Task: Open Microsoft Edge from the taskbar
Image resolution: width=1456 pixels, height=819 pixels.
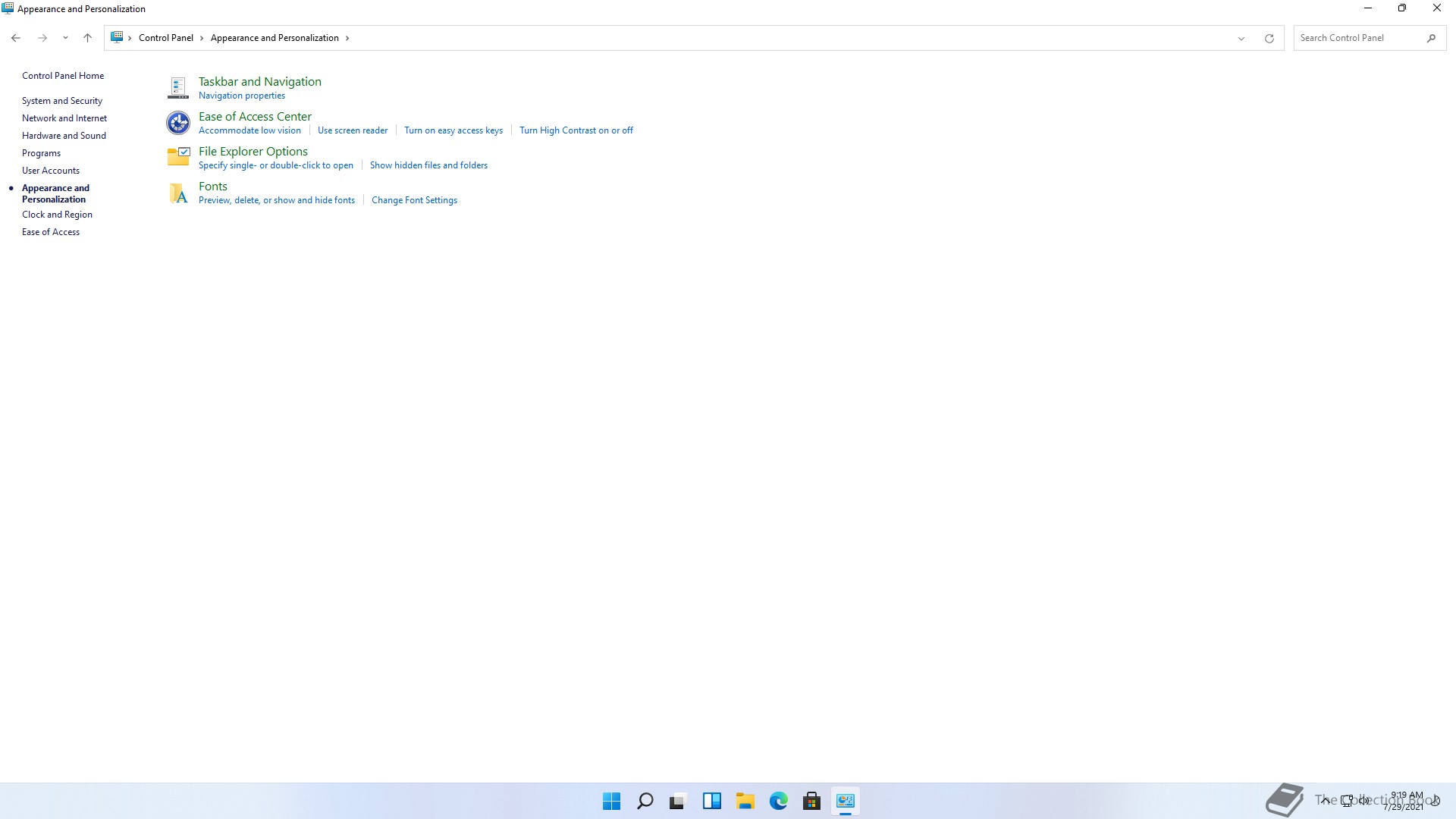Action: pos(778,801)
